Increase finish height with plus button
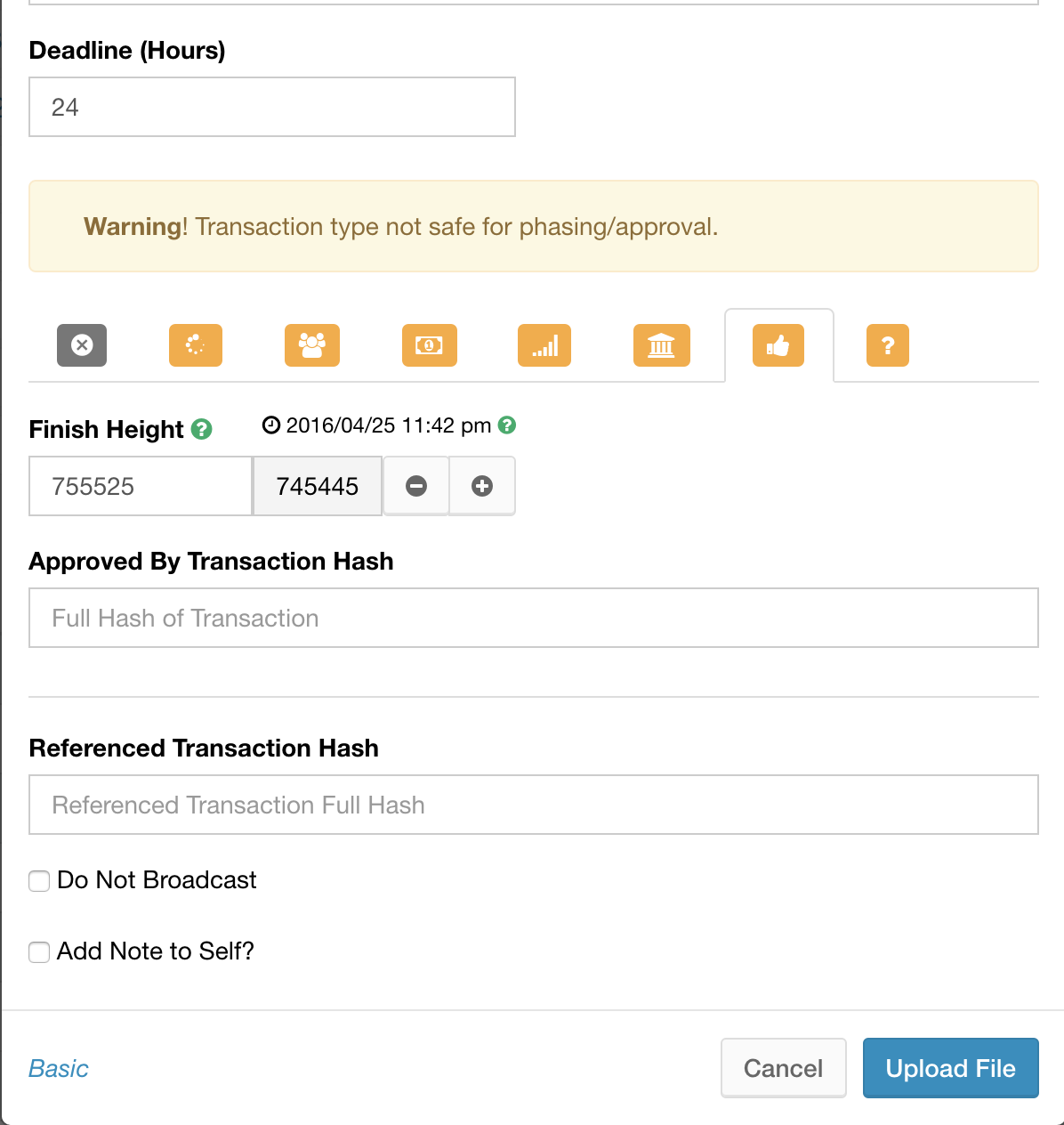Image resolution: width=1064 pixels, height=1125 pixels. (x=482, y=486)
